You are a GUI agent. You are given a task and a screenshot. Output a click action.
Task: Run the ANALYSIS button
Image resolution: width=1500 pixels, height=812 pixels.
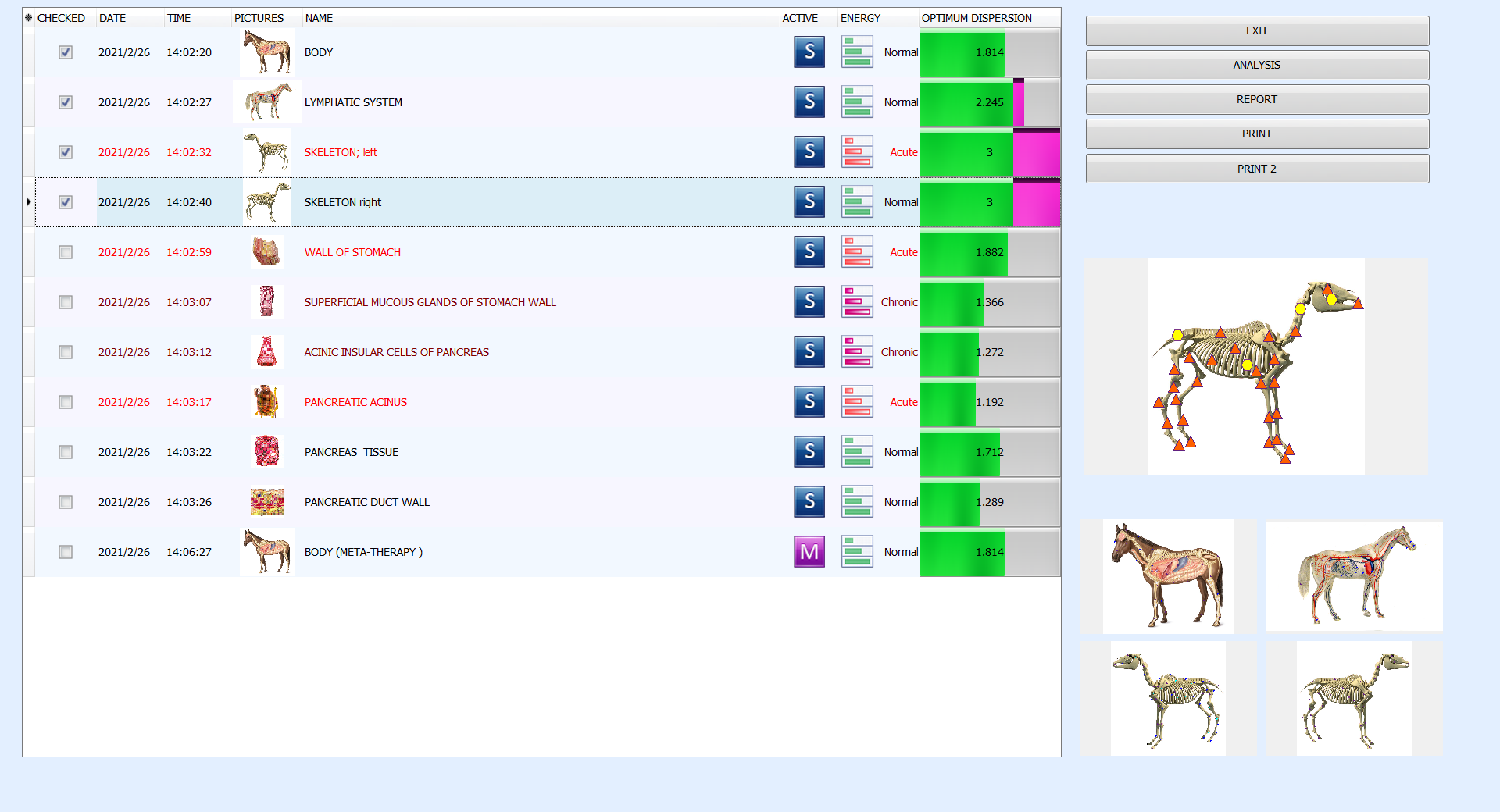pyautogui.click(x=1257, y=65)
